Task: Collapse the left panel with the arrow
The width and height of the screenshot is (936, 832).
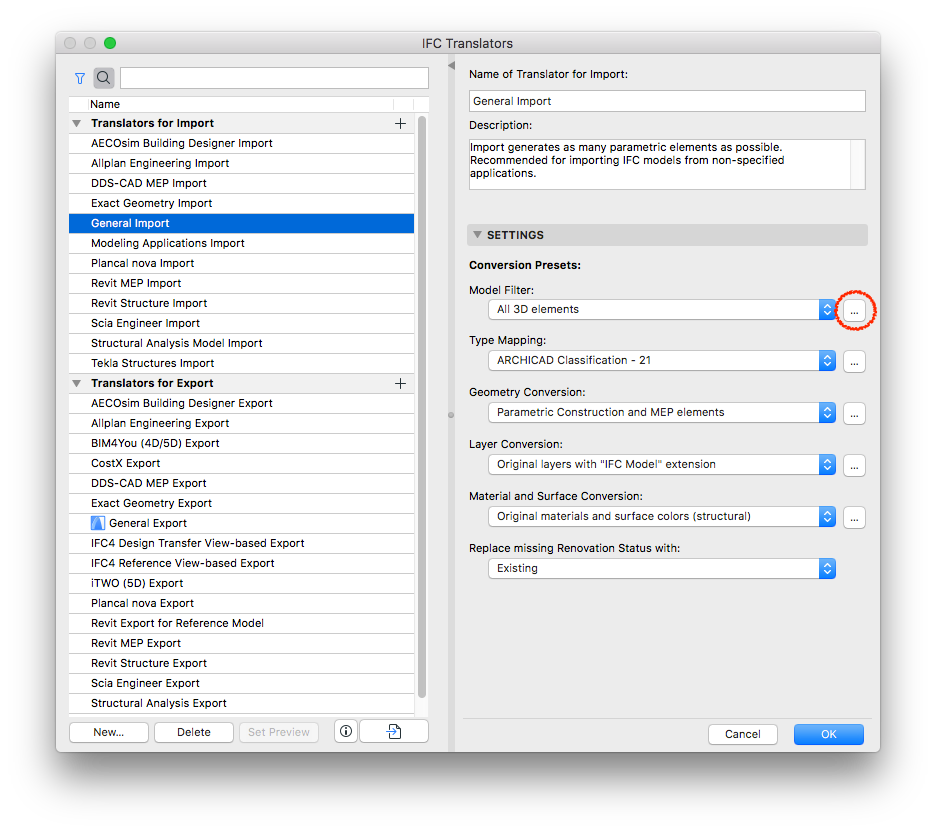Action: (x=451, y=65)
